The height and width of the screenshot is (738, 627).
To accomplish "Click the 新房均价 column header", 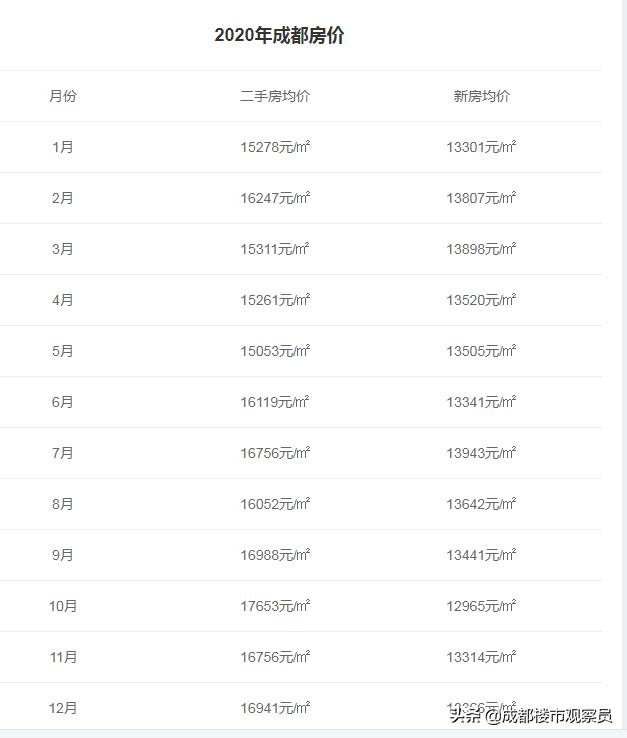I will click(481, 97).
